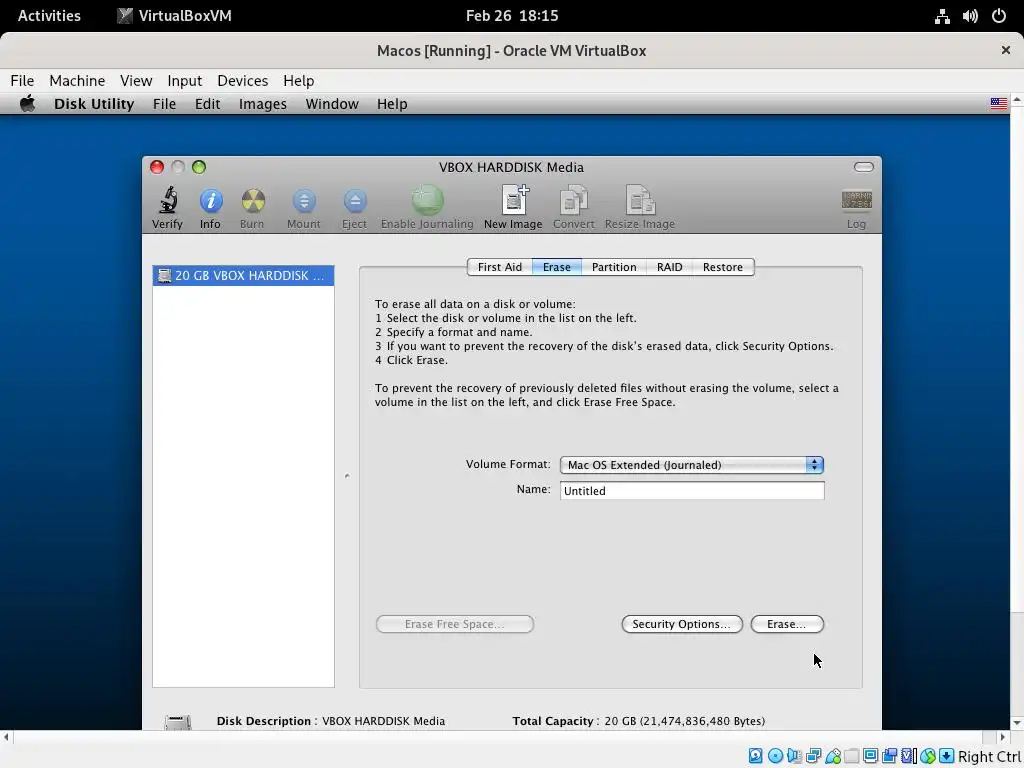
Task: Click the Burn disc icon
Action: pyautogui.click(x=253, y=200)
